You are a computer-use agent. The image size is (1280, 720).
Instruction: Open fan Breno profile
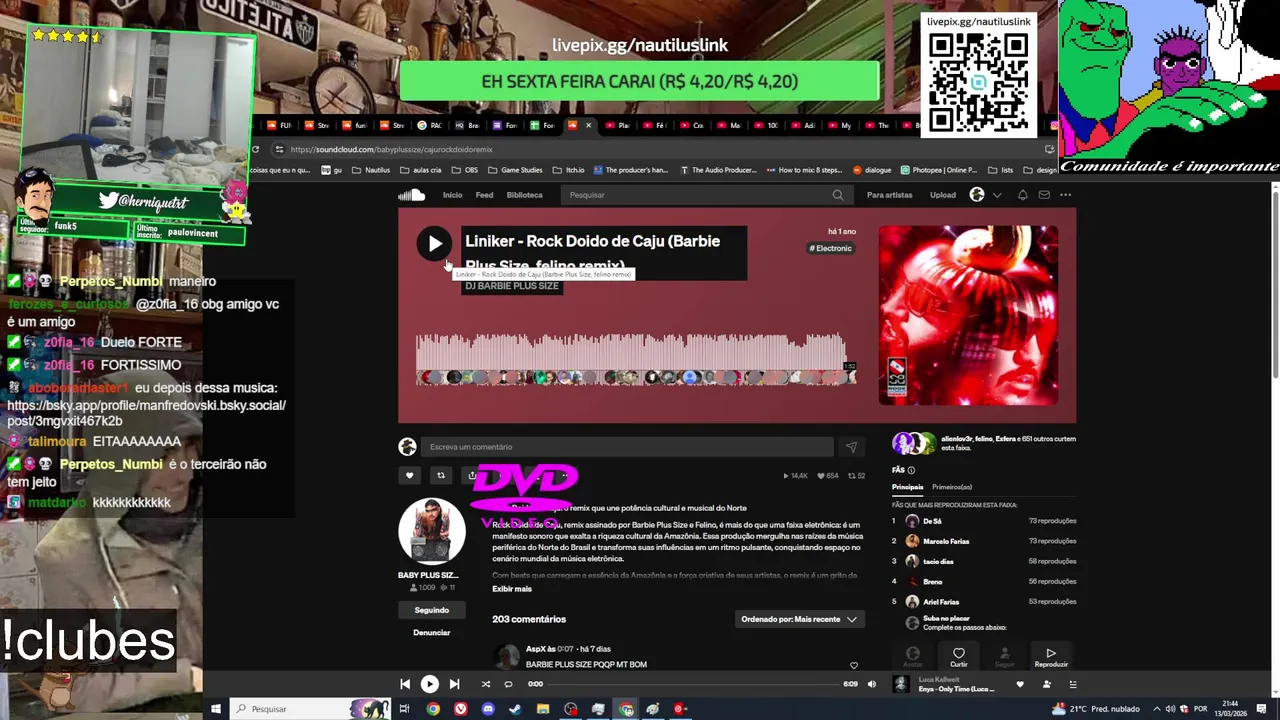pos(932,581)
